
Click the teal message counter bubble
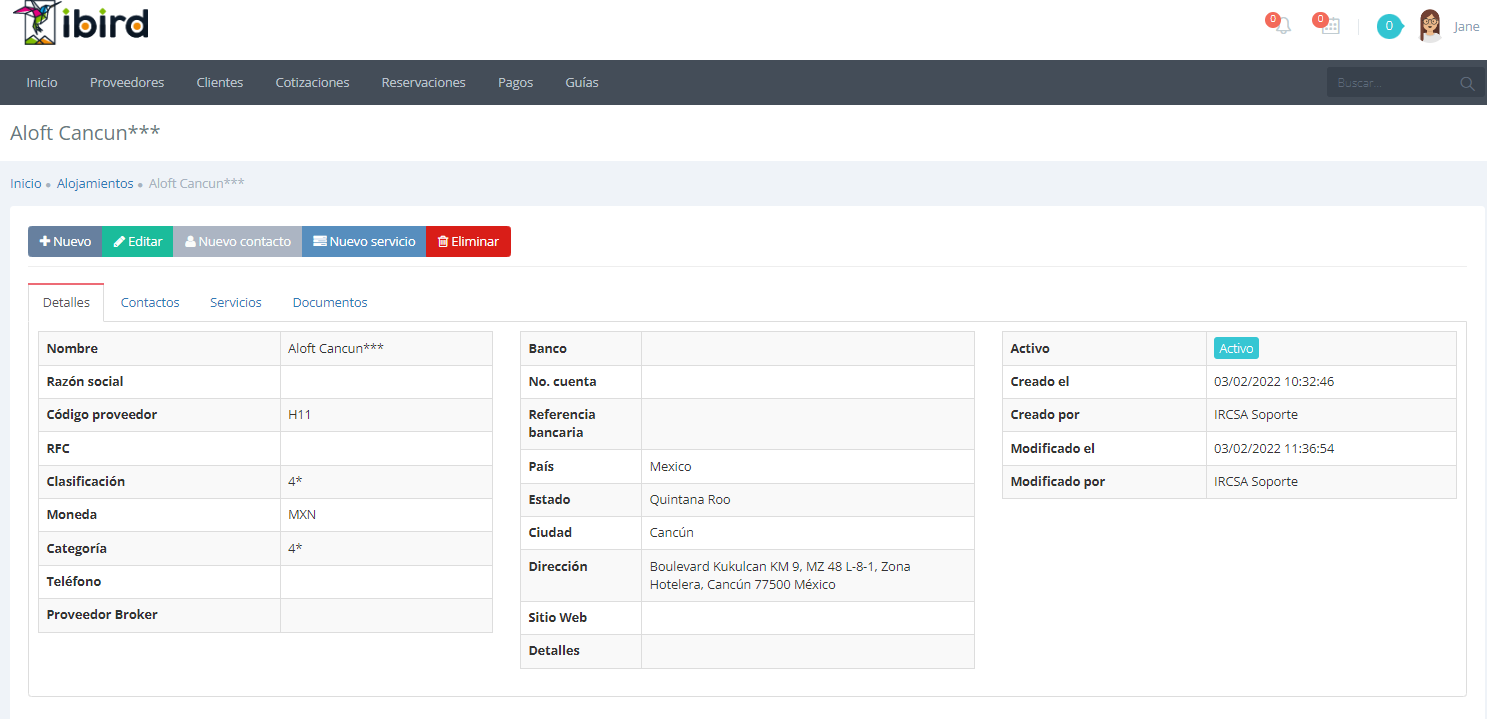point(1389,26)
